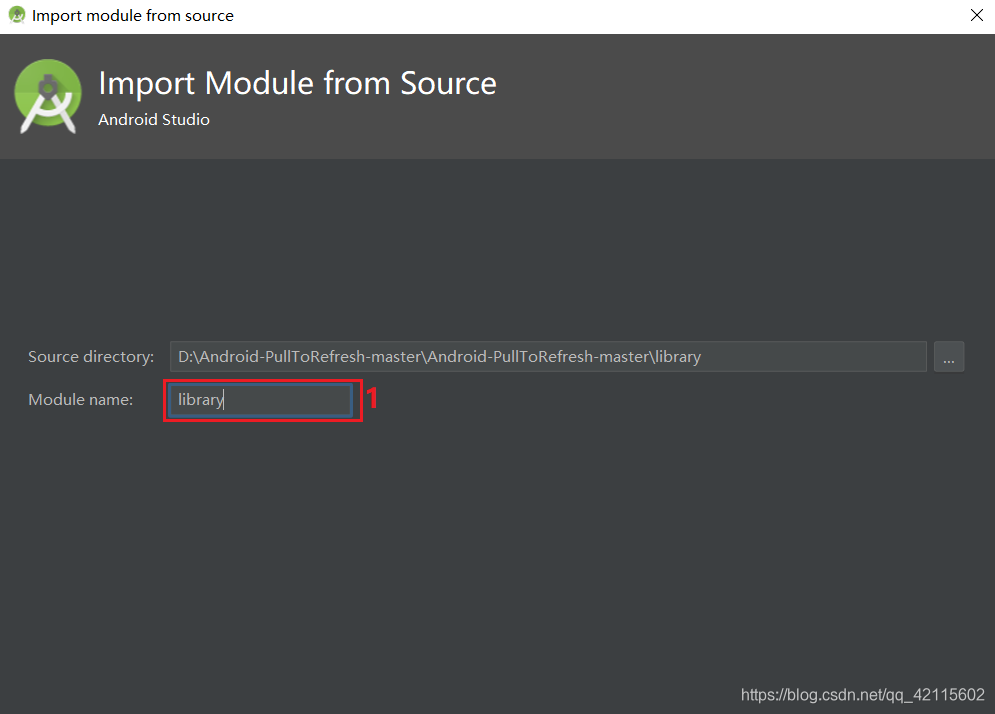Click the 'Import Module from Source' heading
The width and height of the screenshot is (995, 714).
298,83
